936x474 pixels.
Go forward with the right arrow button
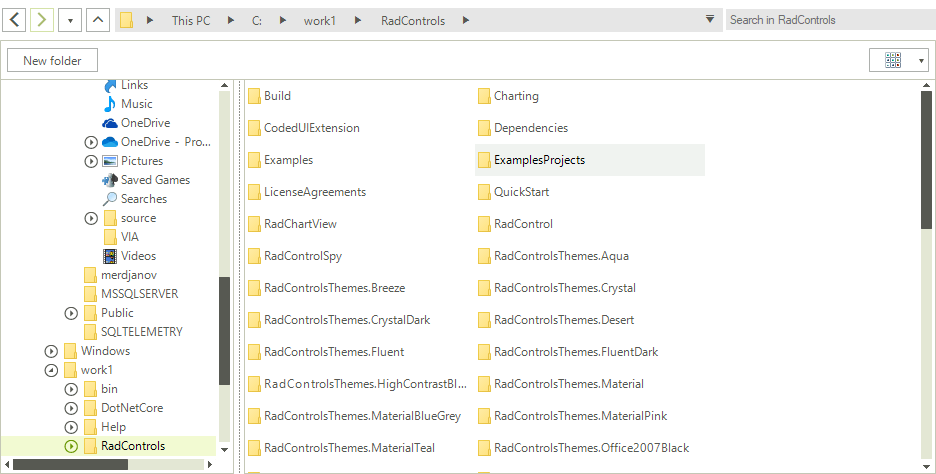tap(42, 20)
